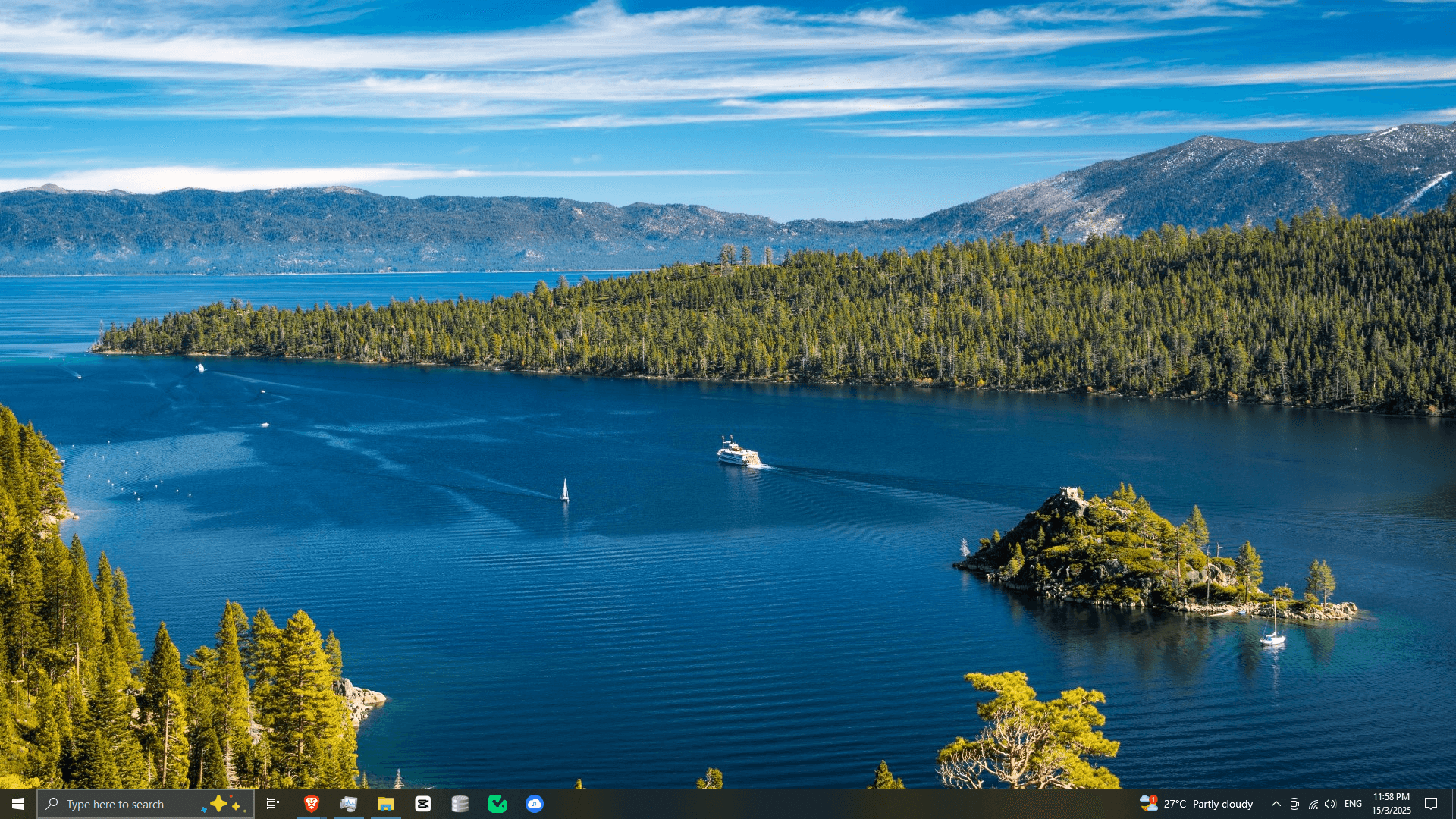Open the database app pinned to the taskbar
This screenshot has width=1456, height=819.
pos(460,804)
